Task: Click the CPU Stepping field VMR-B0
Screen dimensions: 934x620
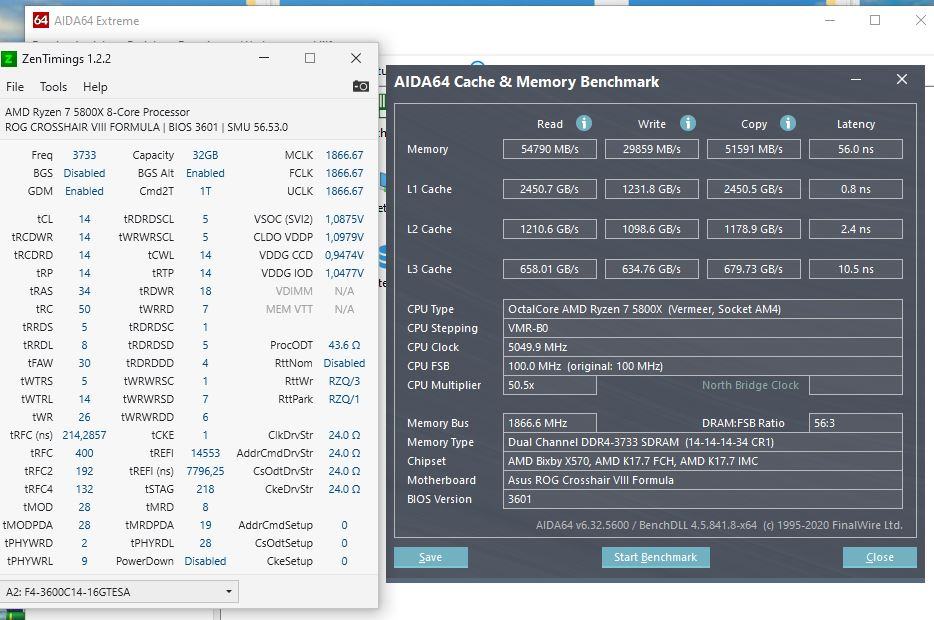Action: (x=703, y=328)
